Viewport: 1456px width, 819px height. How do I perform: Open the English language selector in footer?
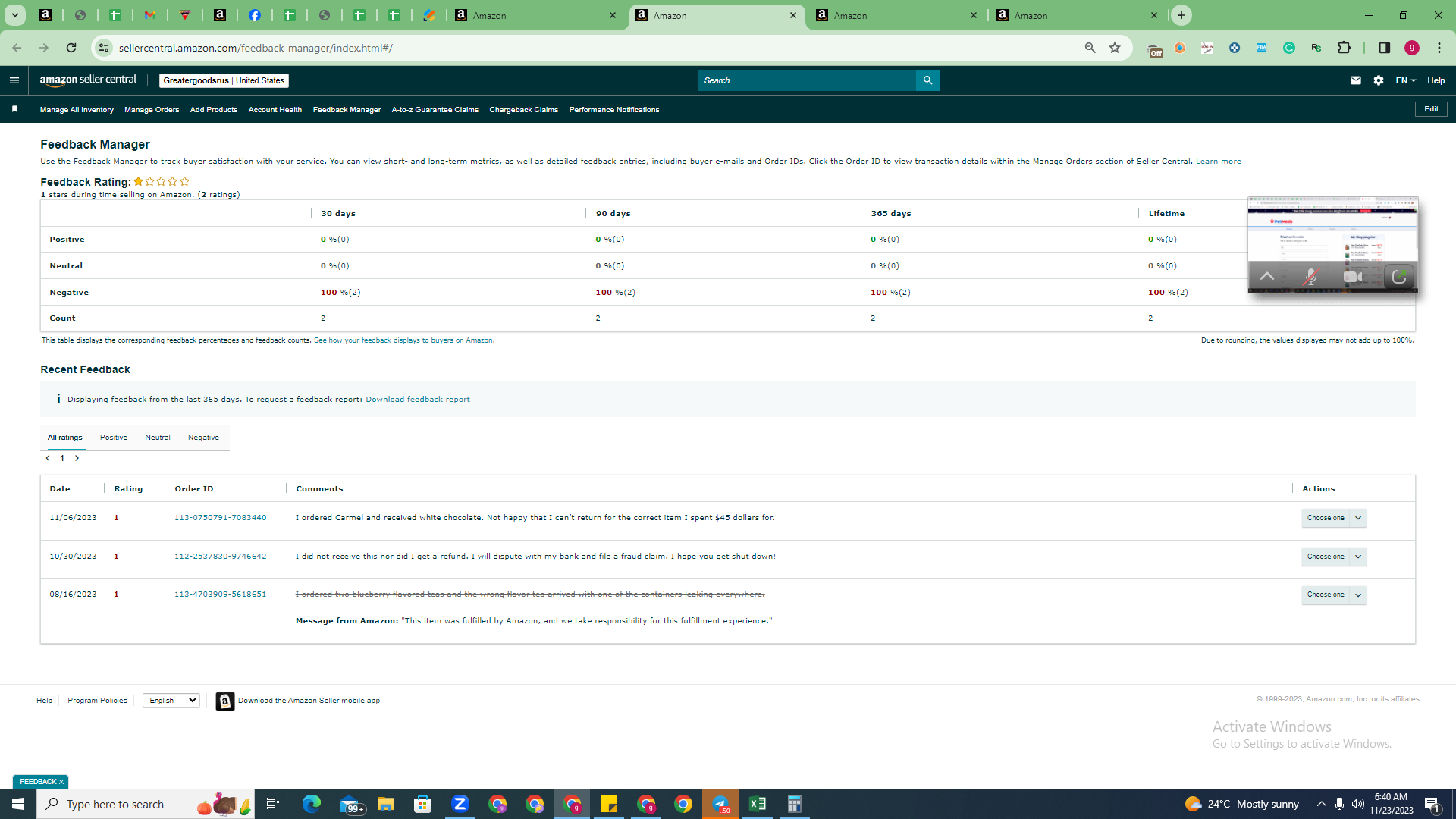pos(171,700)
